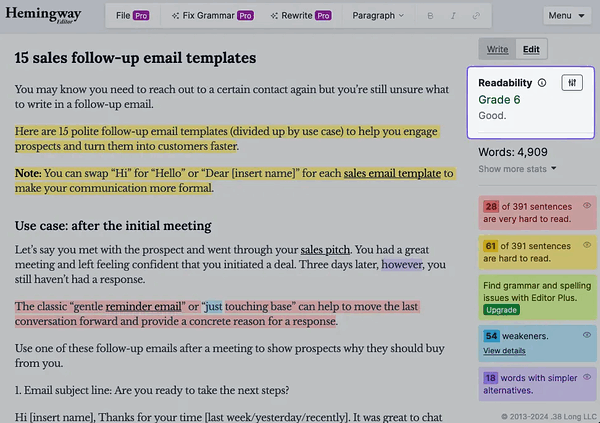
Task: Open the File Pro menu
Action: pos(132,16)
